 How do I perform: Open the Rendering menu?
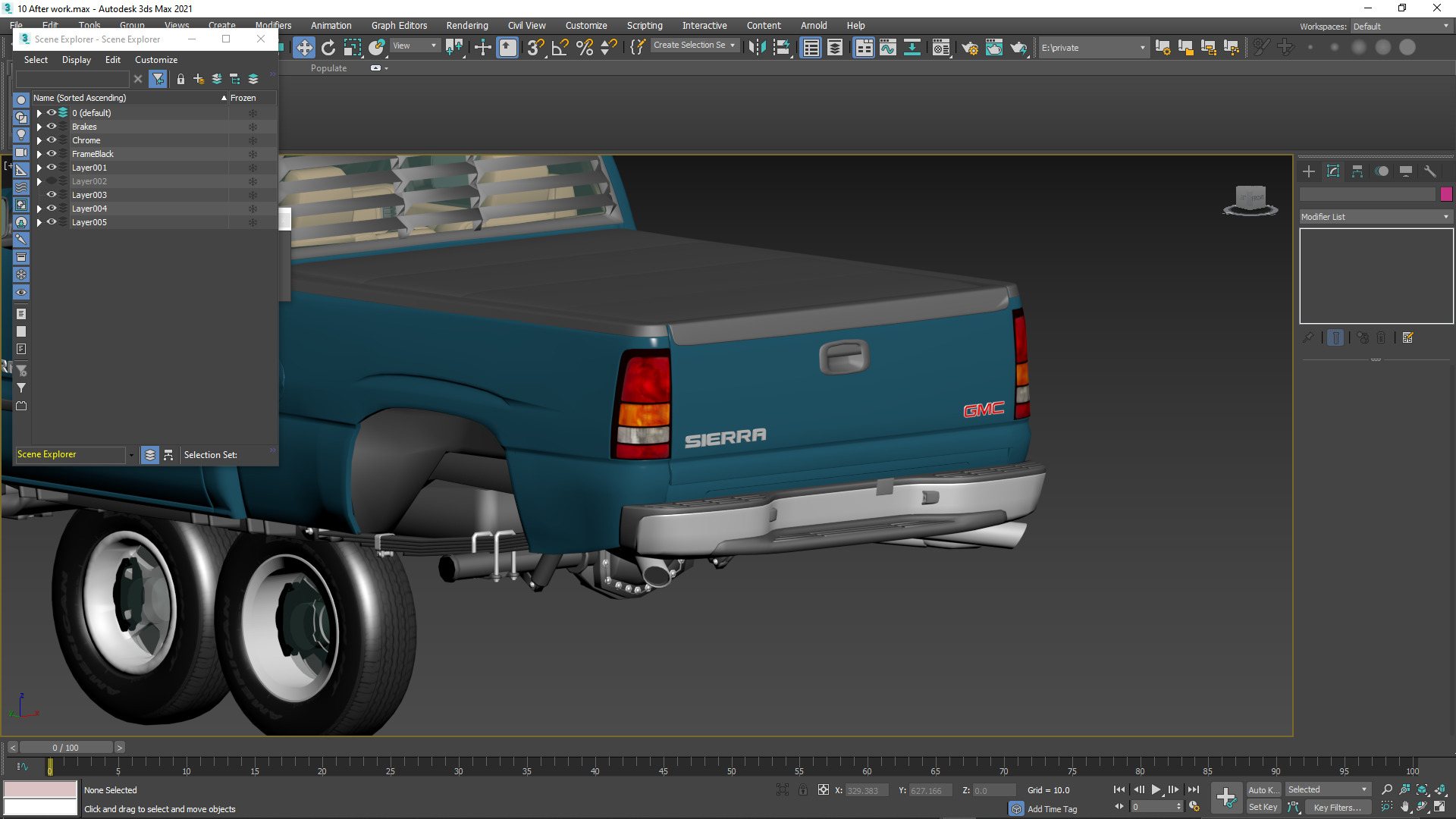click(466, 25)
